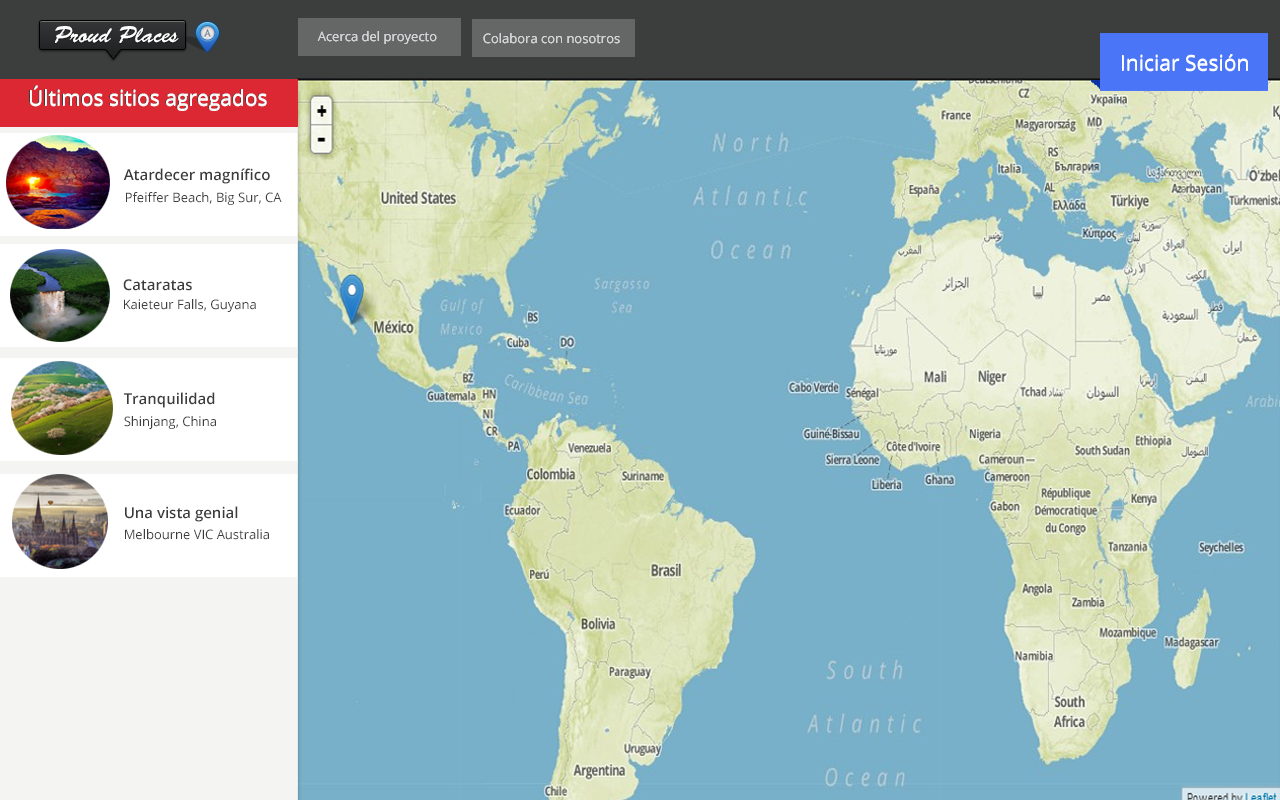1280x800 pixels.
Task: Click the South Africa map label
Action: click(x=1069, y=712)
